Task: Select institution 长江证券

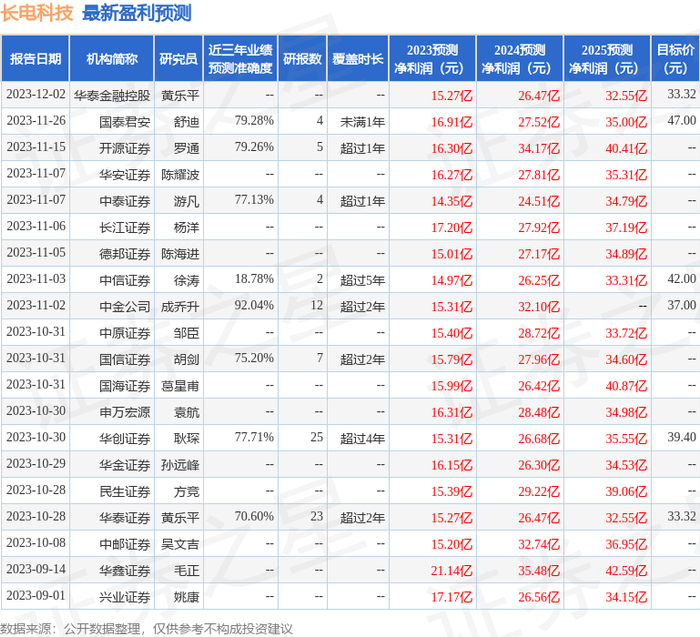Action: (x=125, y=227)
